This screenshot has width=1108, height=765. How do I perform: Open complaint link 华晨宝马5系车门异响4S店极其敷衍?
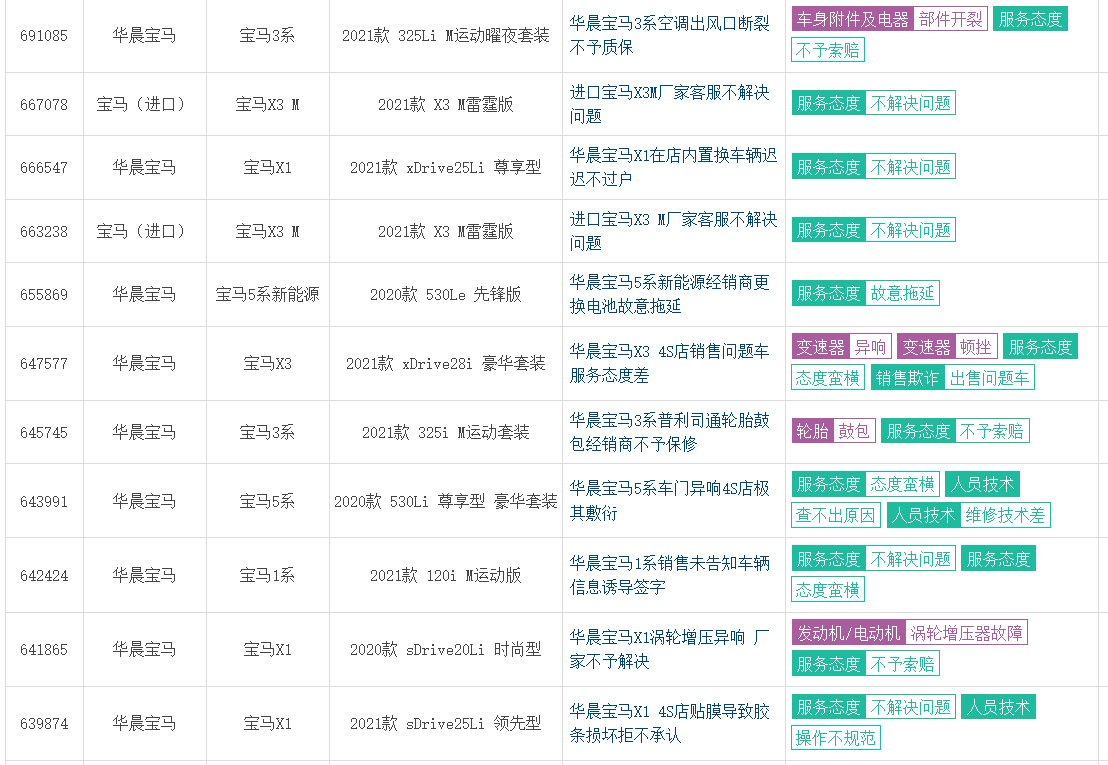pyautogui.click(x=669, y=500)
